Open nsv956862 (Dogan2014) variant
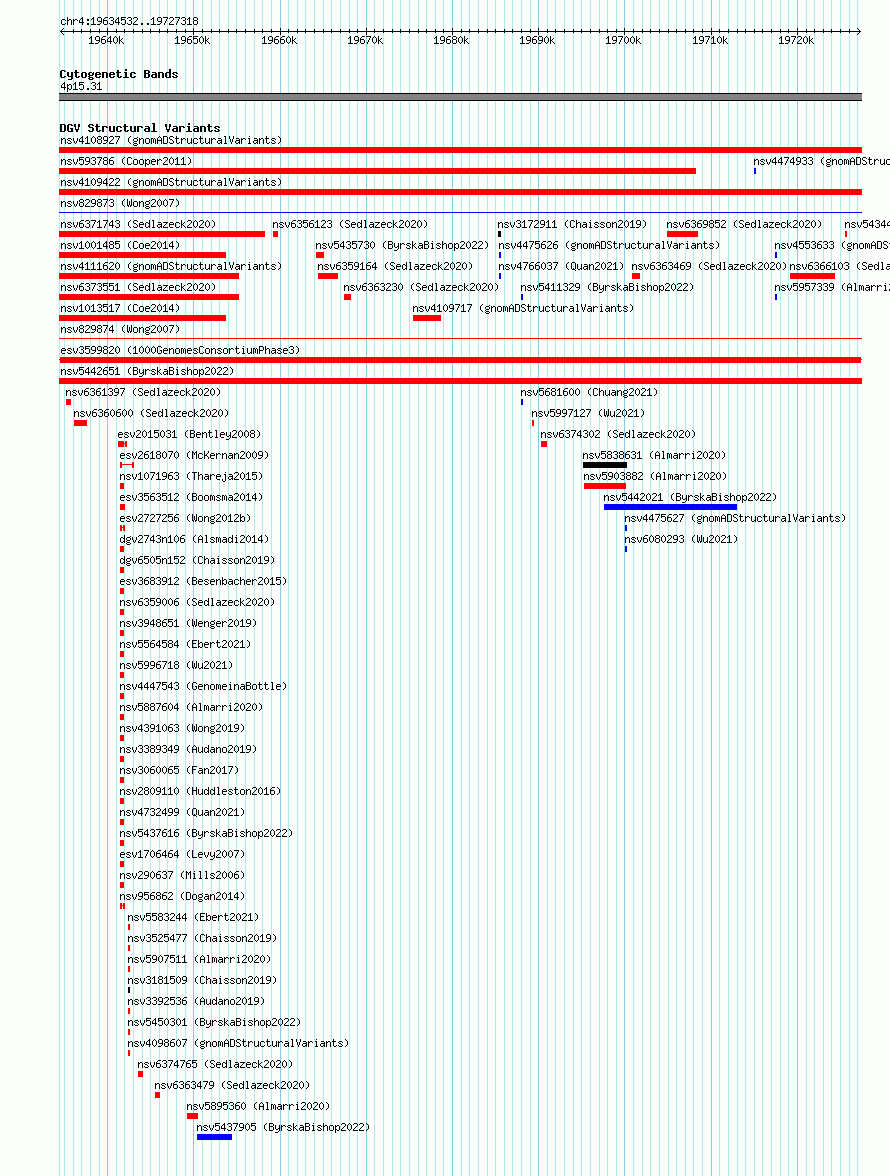 pyautogui.click(x=182, y=896)
